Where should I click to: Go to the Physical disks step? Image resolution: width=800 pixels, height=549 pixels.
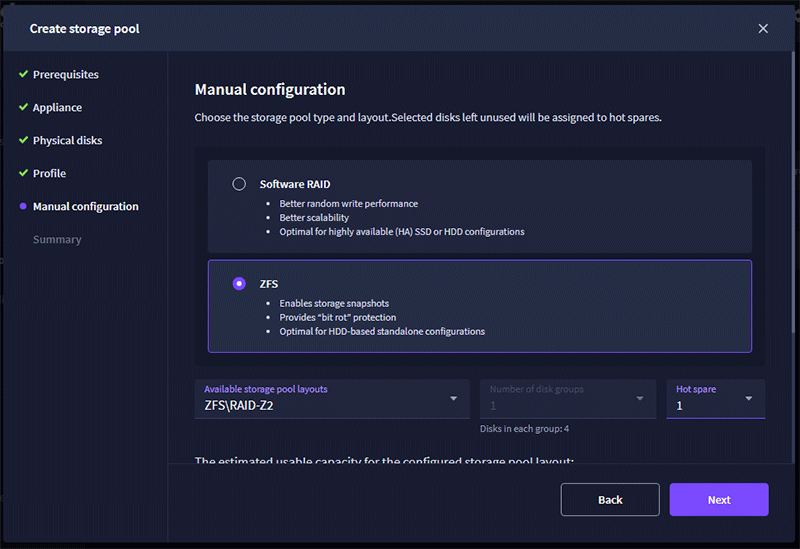tap(67, 140)
